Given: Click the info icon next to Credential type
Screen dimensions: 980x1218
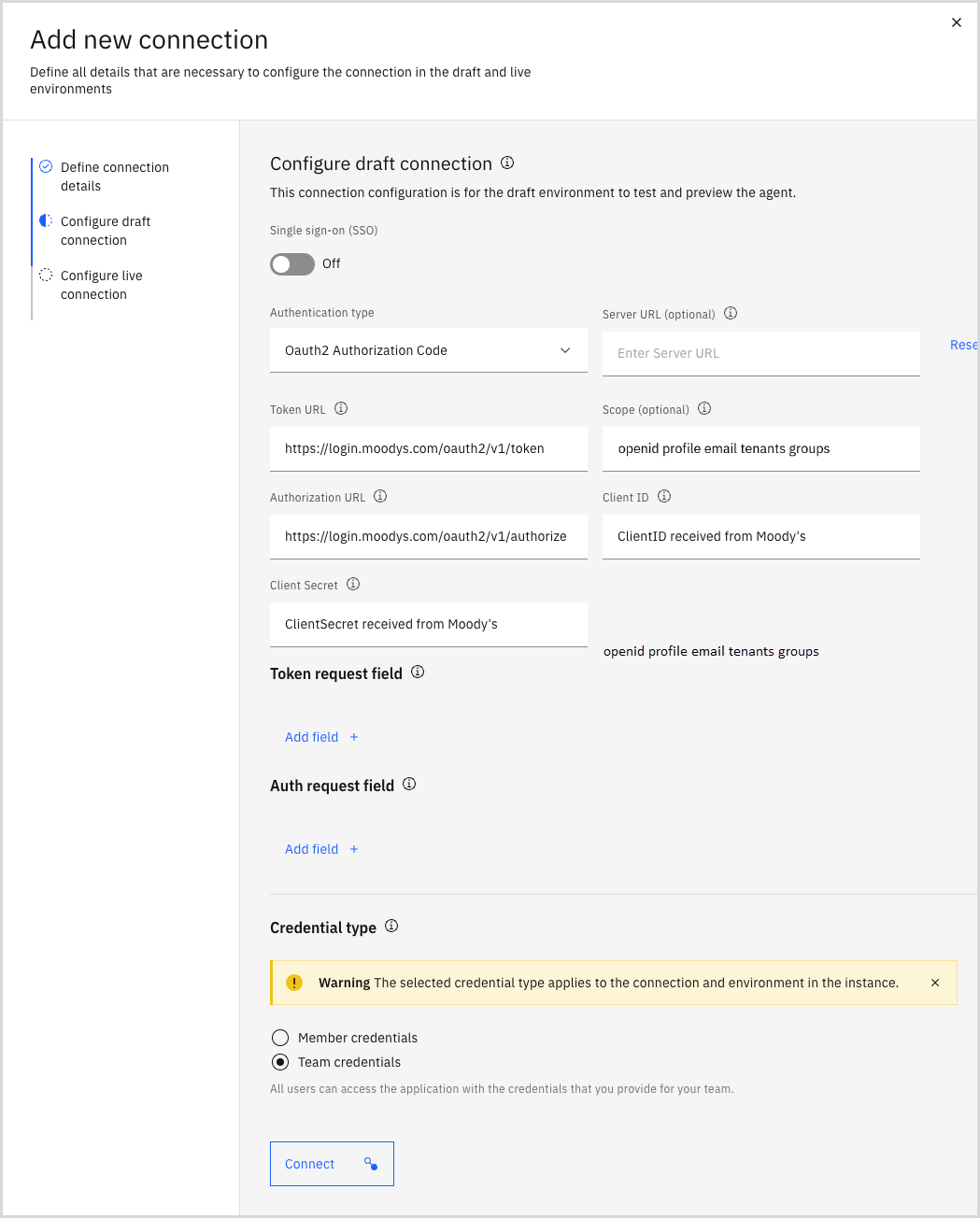Looking at the screenshot, I should click(391, 926).
